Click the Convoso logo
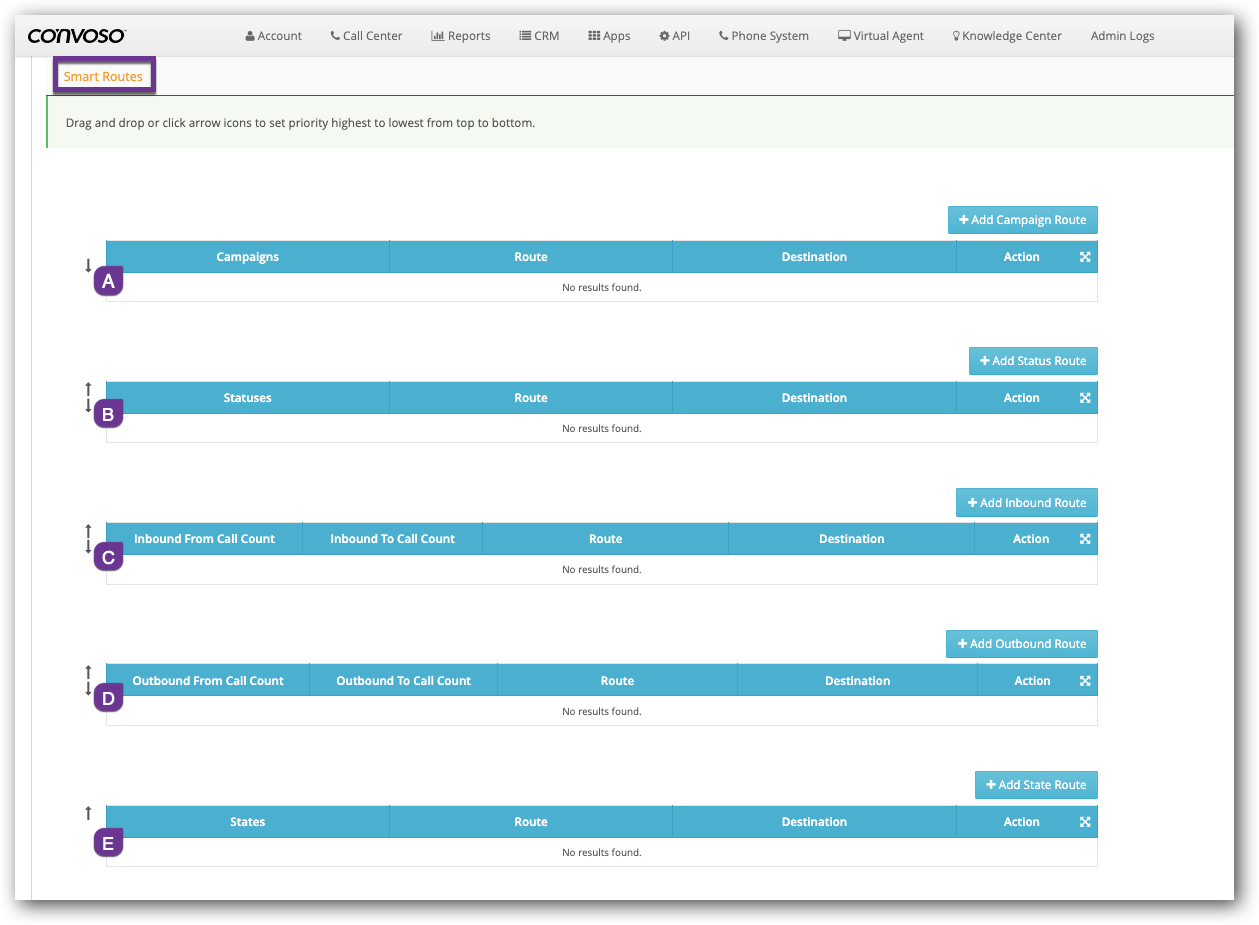This screenshot has width=1259, height=925. 77,36
